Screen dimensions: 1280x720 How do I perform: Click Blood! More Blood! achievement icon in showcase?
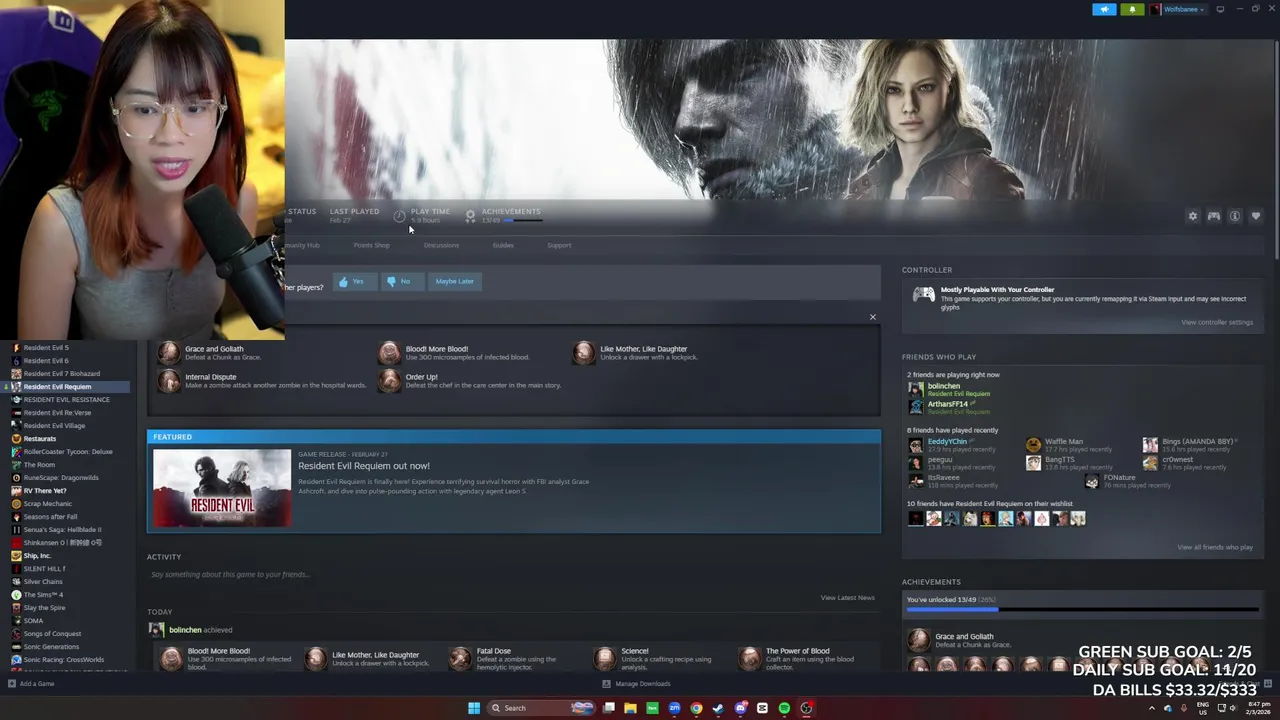click(390, 353)
